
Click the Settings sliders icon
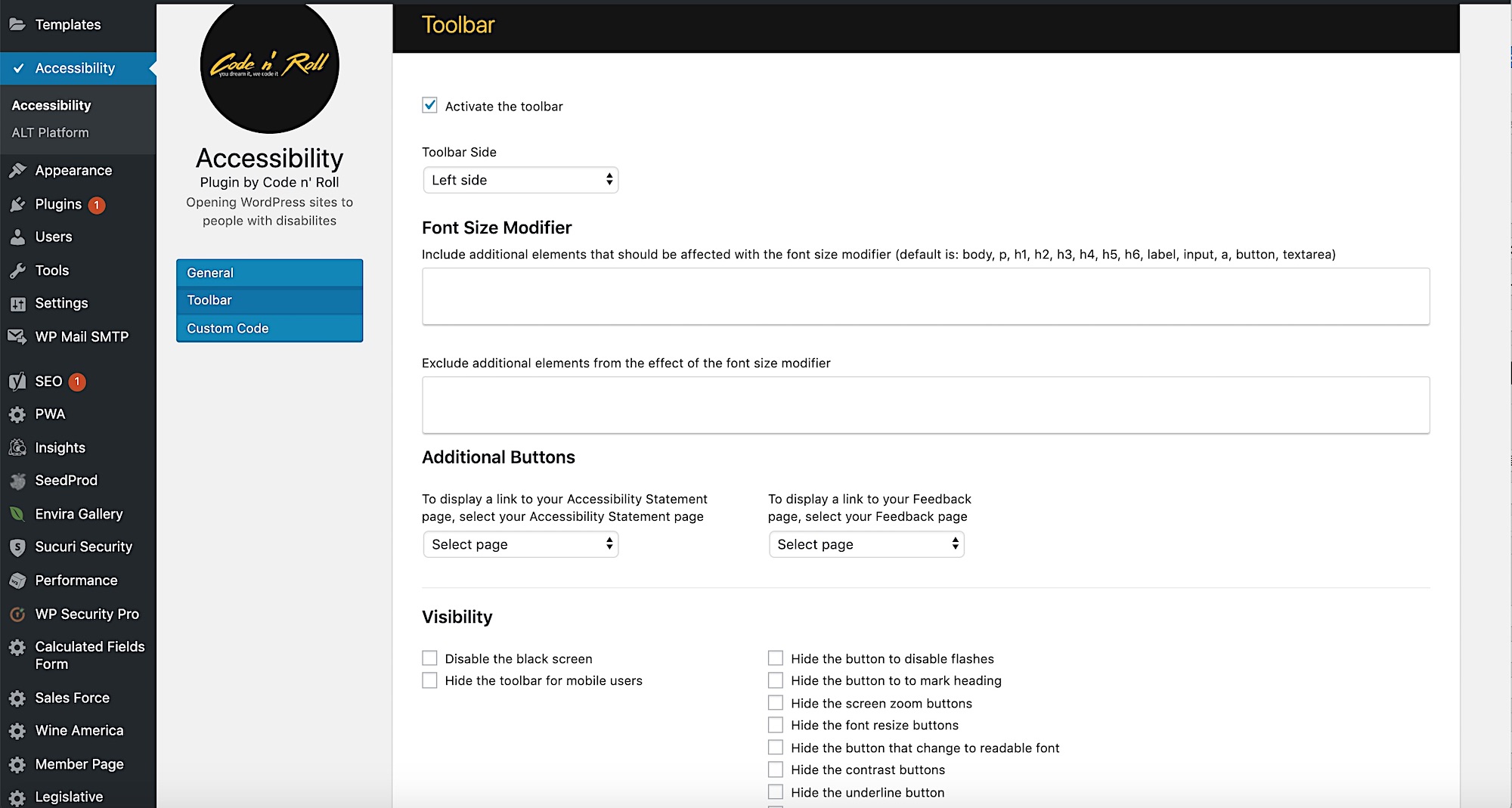click(x=17, y=304)
